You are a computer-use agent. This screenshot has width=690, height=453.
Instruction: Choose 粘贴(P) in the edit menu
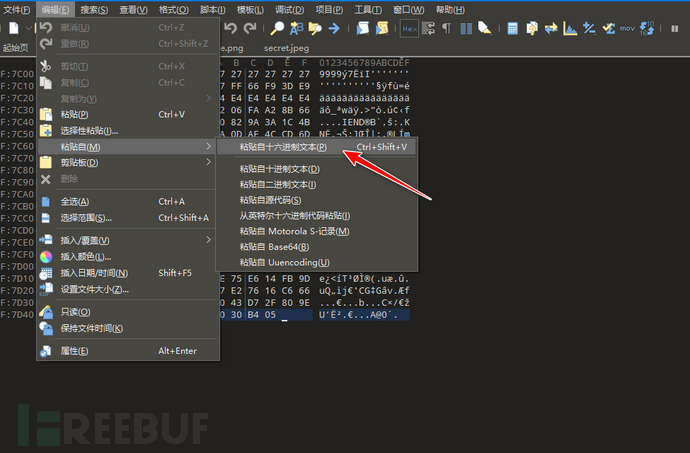[128, 114]
